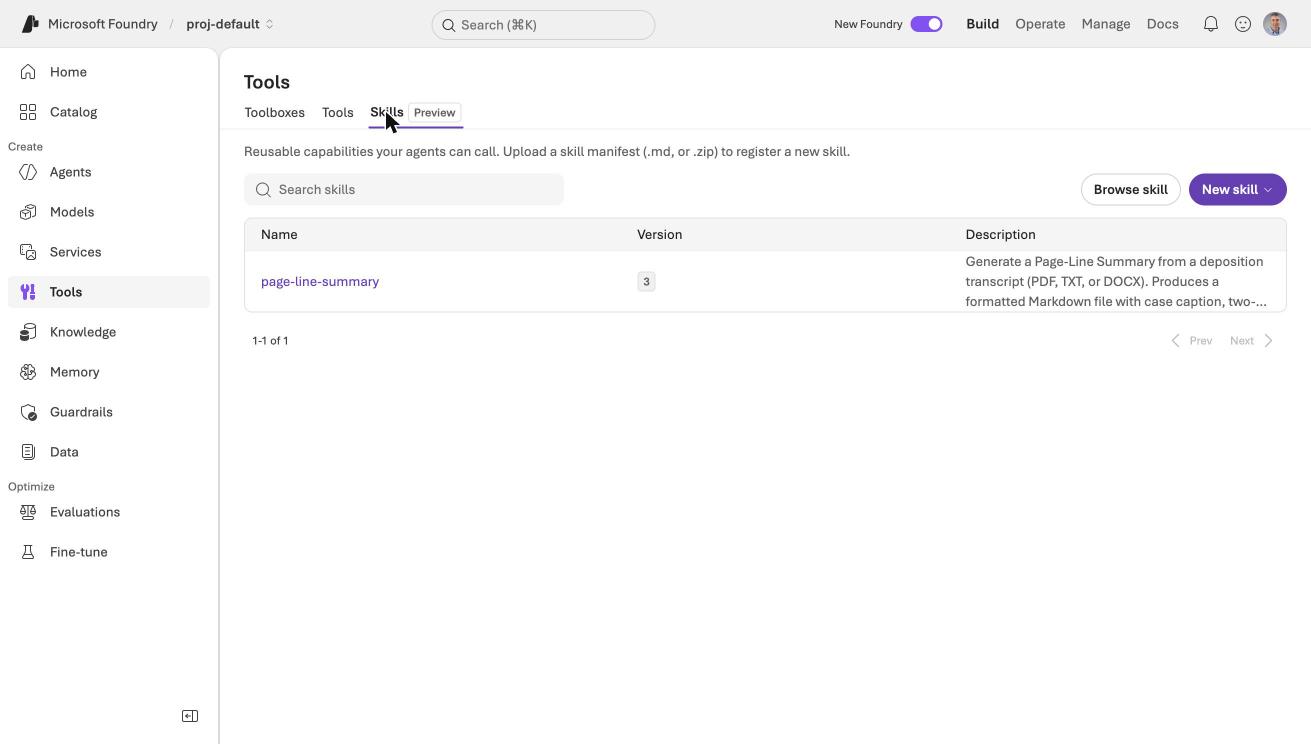Open the Operate top menu
The image size is (1311, 744).
pos(1040,24)
